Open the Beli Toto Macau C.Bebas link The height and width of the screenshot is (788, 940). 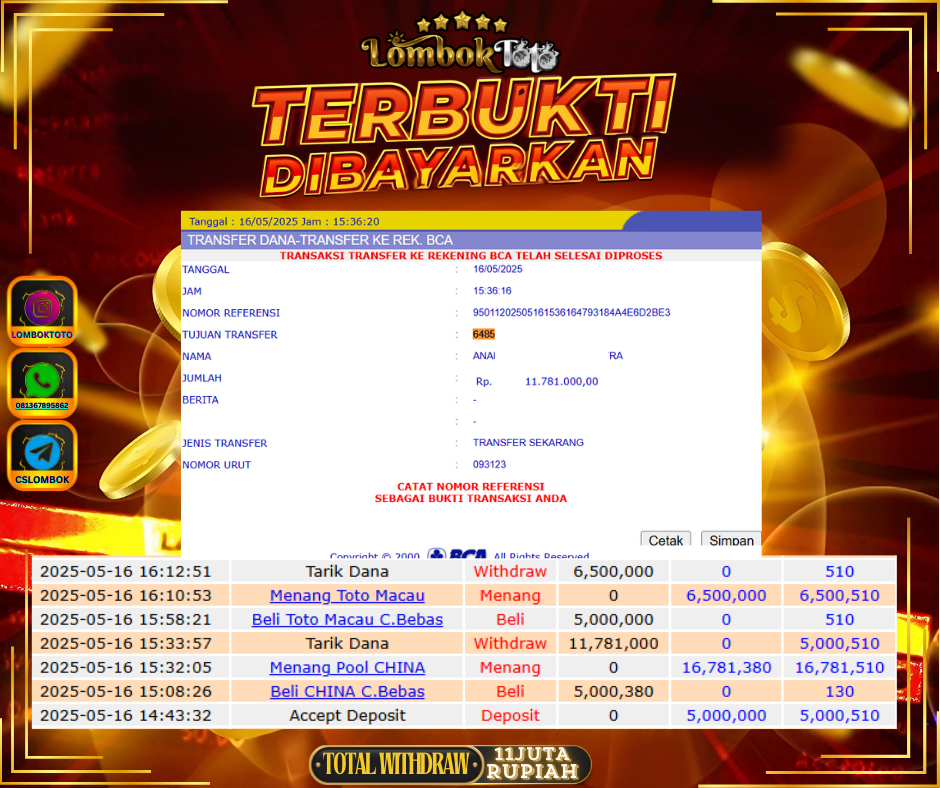tap(347, 620)
